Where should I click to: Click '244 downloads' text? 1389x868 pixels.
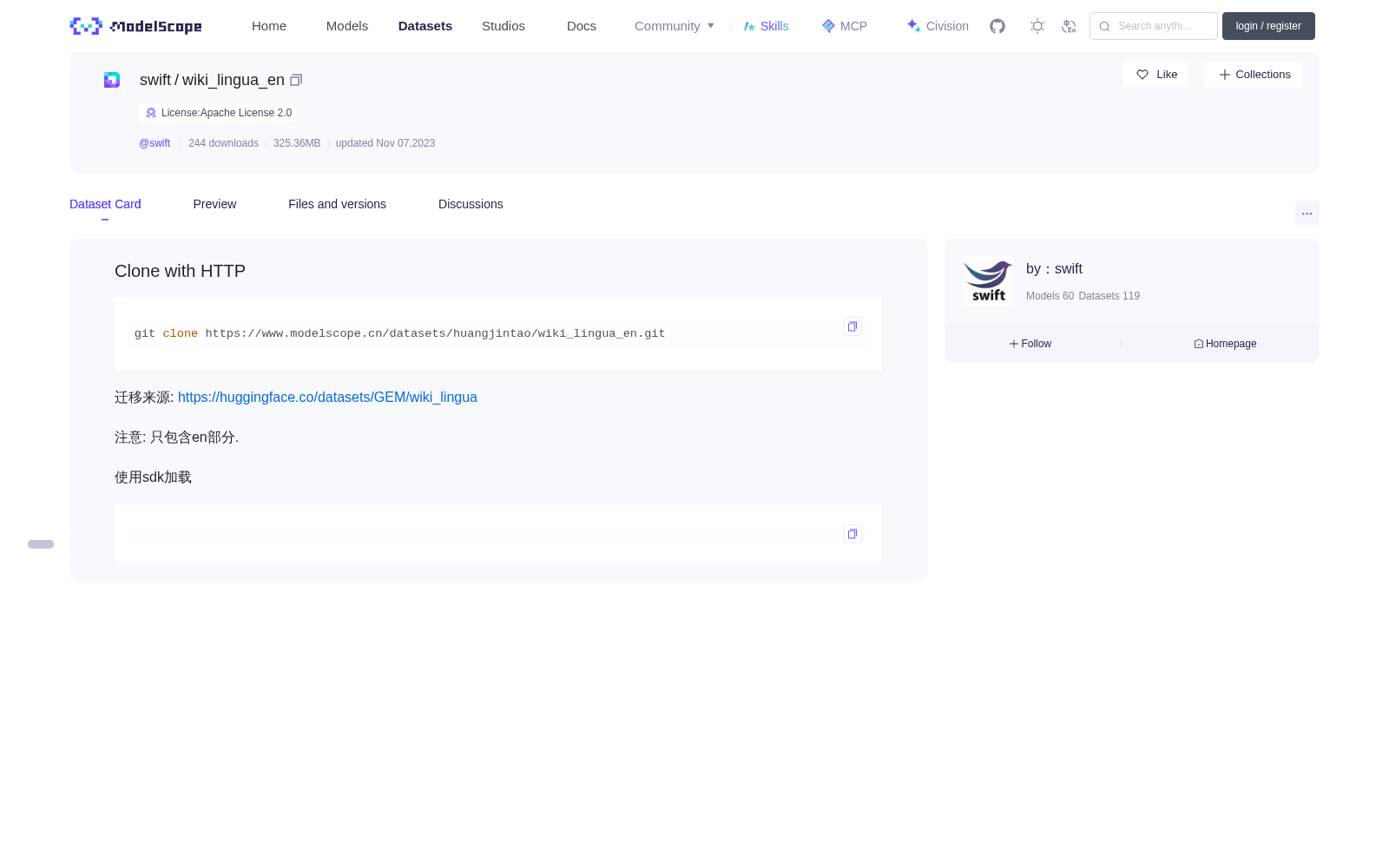223,143
